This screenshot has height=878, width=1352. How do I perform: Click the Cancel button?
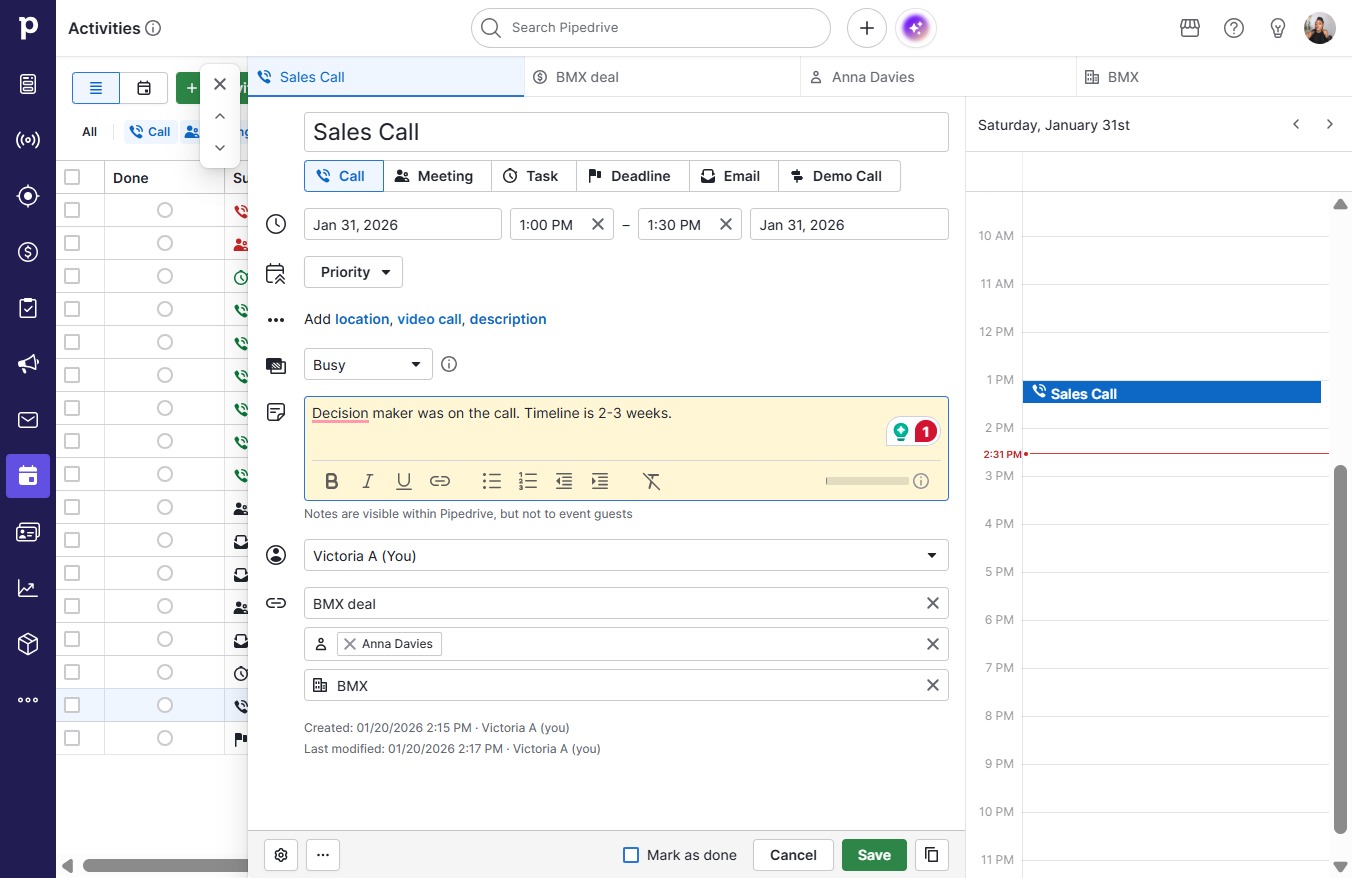[x=793, y=855]
